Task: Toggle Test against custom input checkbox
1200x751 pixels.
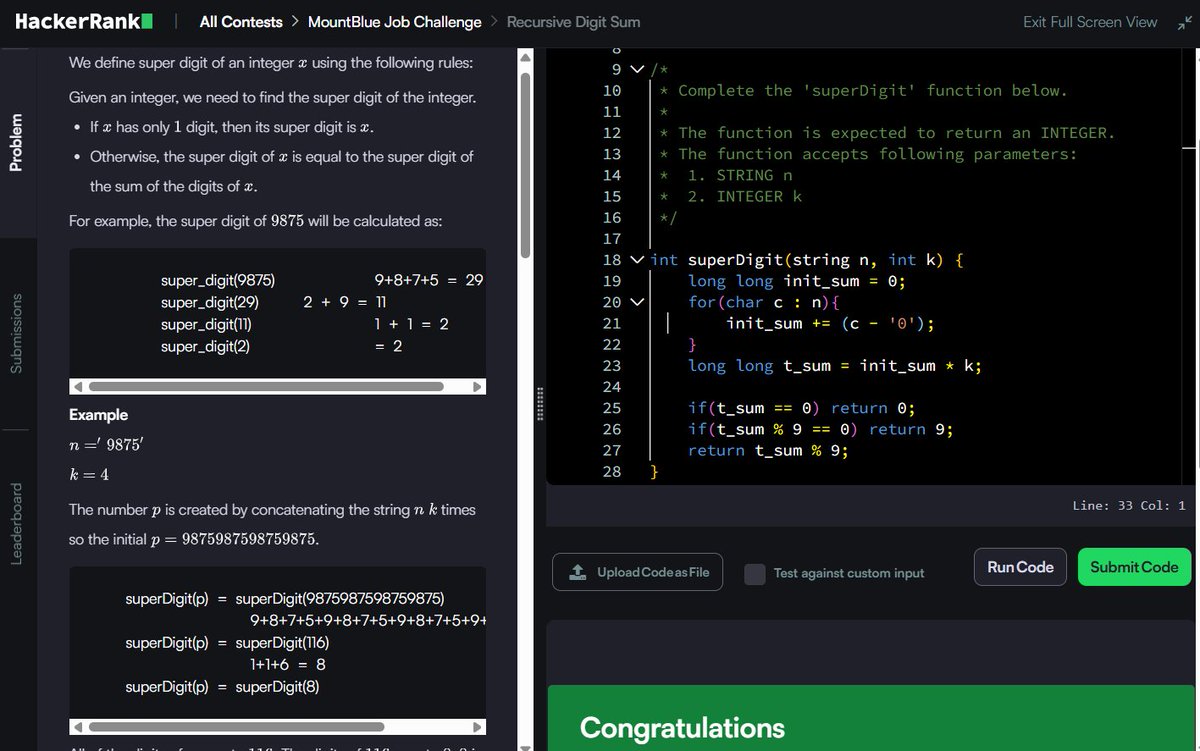Action: coord(755,573)
